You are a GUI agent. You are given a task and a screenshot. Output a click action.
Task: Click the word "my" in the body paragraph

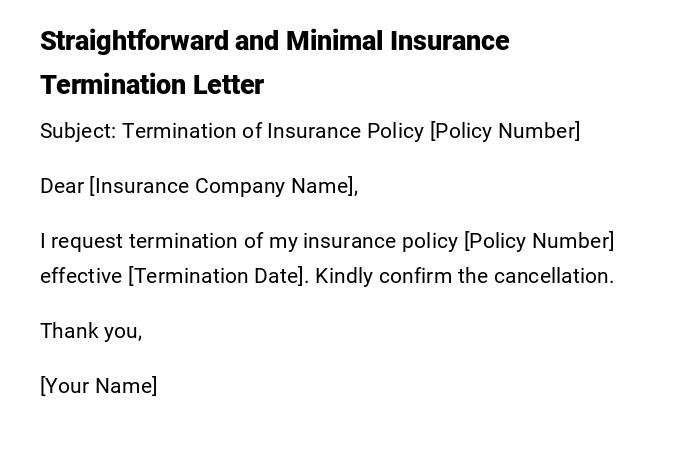(284, 241)
